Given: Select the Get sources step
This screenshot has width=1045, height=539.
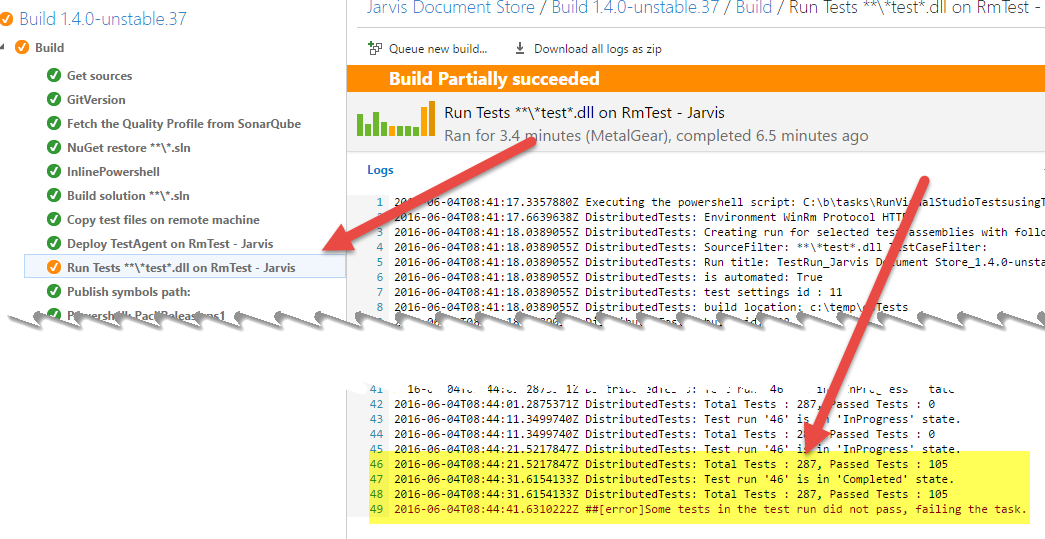Looking at the screenshot, I should pos(99,75).
